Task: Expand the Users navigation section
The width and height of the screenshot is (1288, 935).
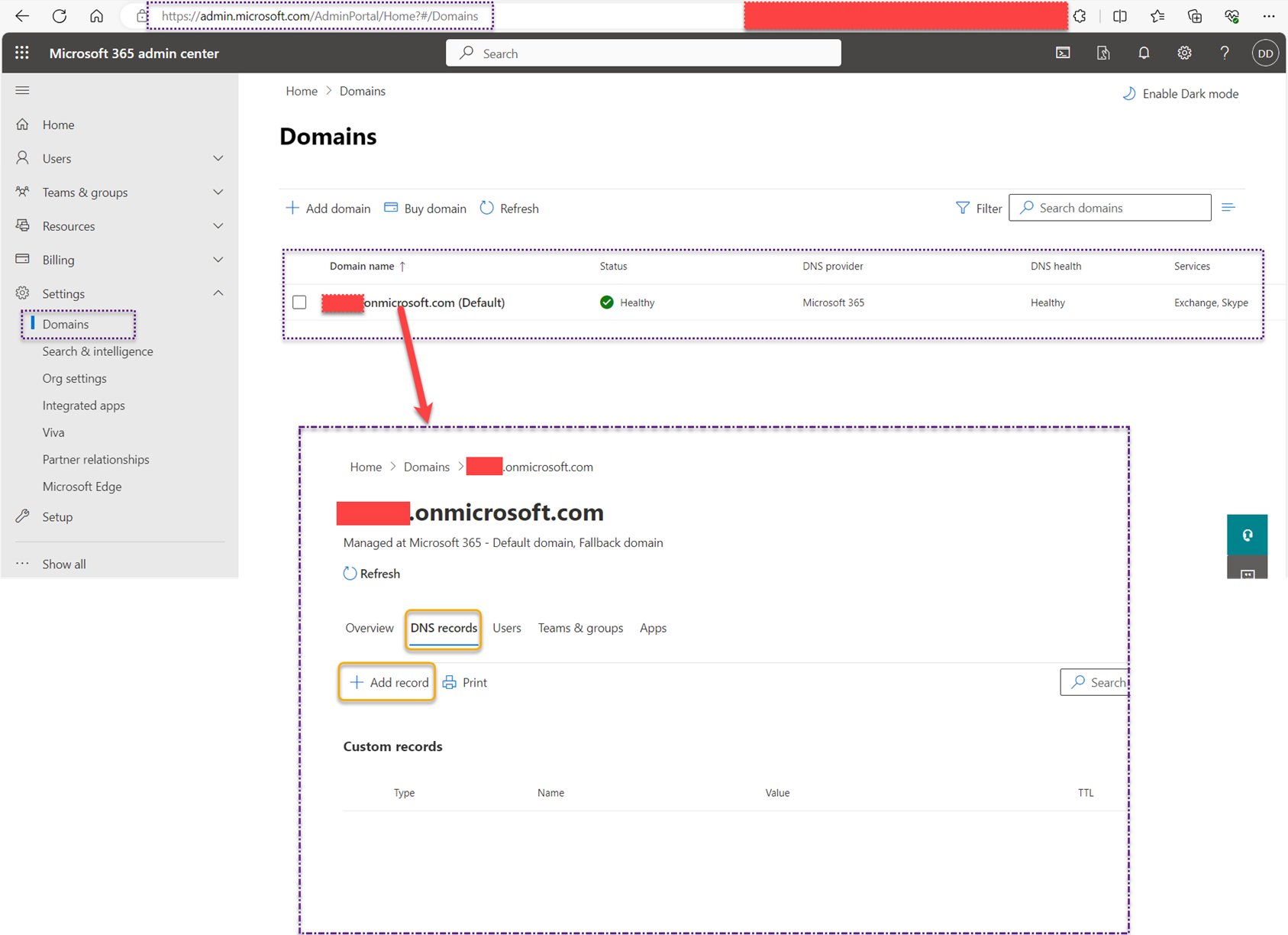Action: click(218, 158)
